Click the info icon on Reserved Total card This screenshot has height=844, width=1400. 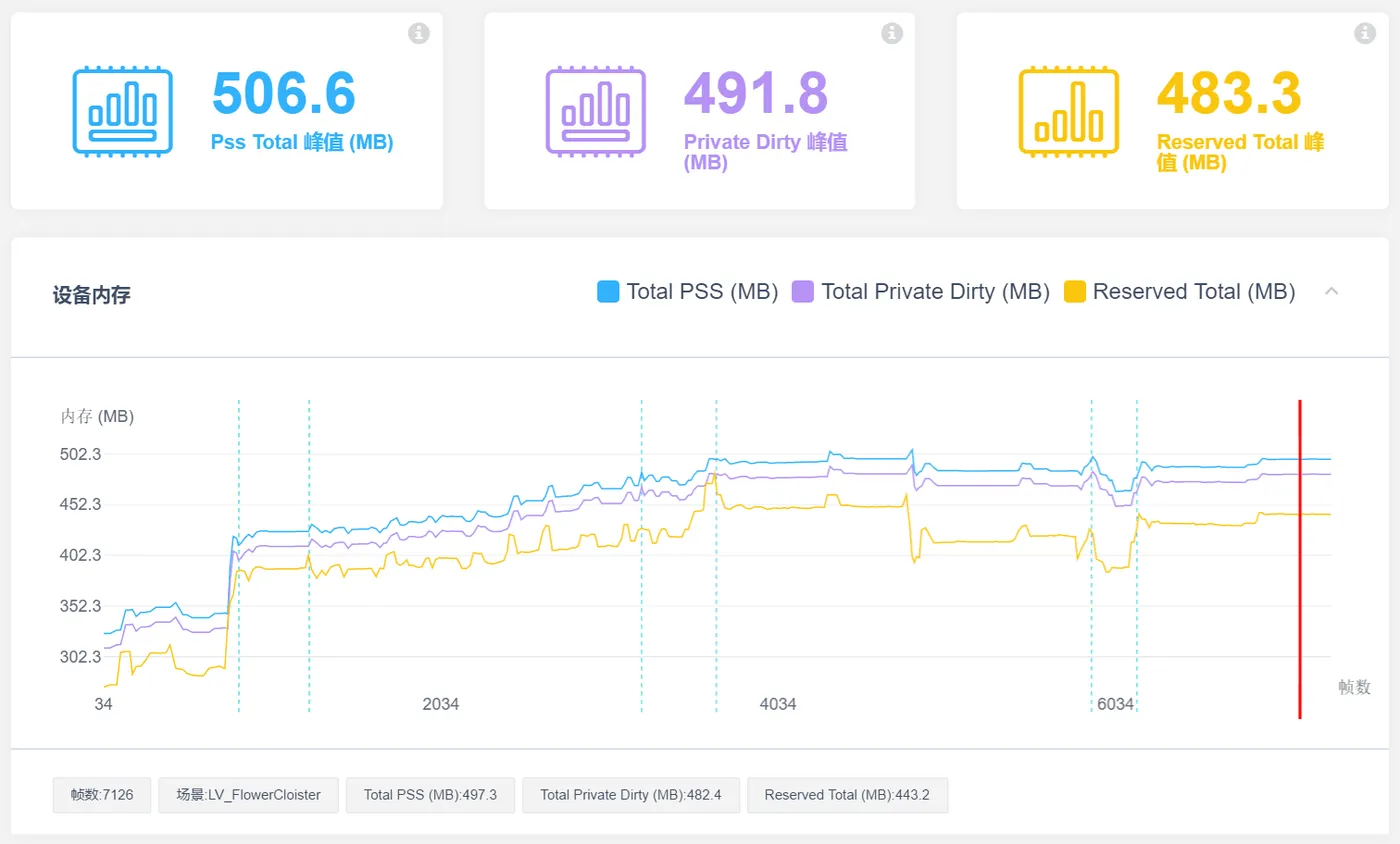[x=1365, y=33]
